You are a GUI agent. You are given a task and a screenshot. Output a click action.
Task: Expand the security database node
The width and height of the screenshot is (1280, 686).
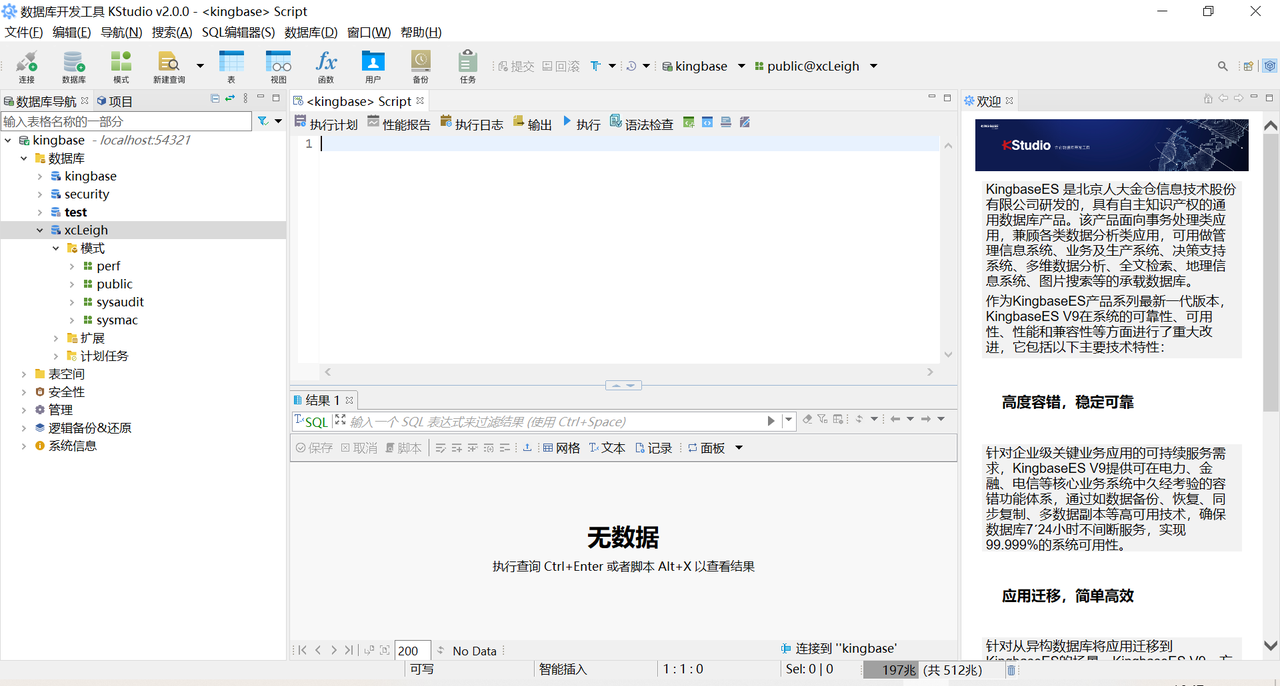(x=40, y=194)
